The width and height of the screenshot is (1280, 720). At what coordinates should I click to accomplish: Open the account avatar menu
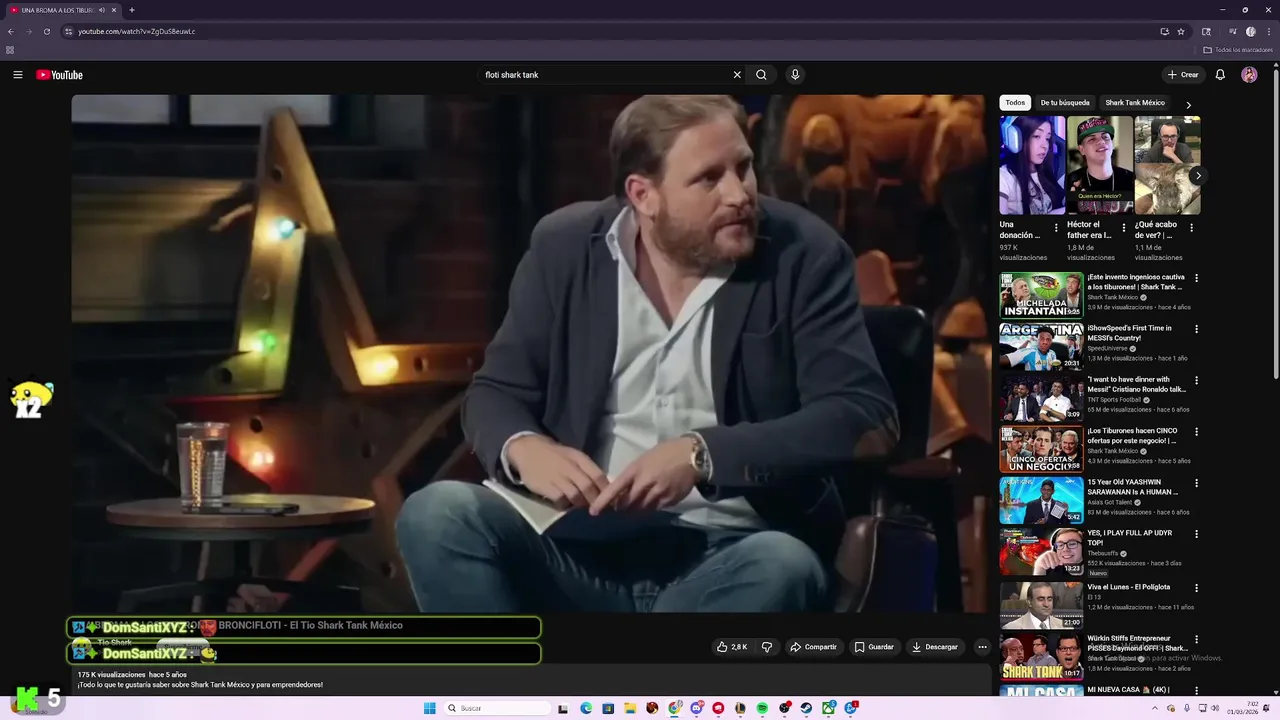(1249, 75)
